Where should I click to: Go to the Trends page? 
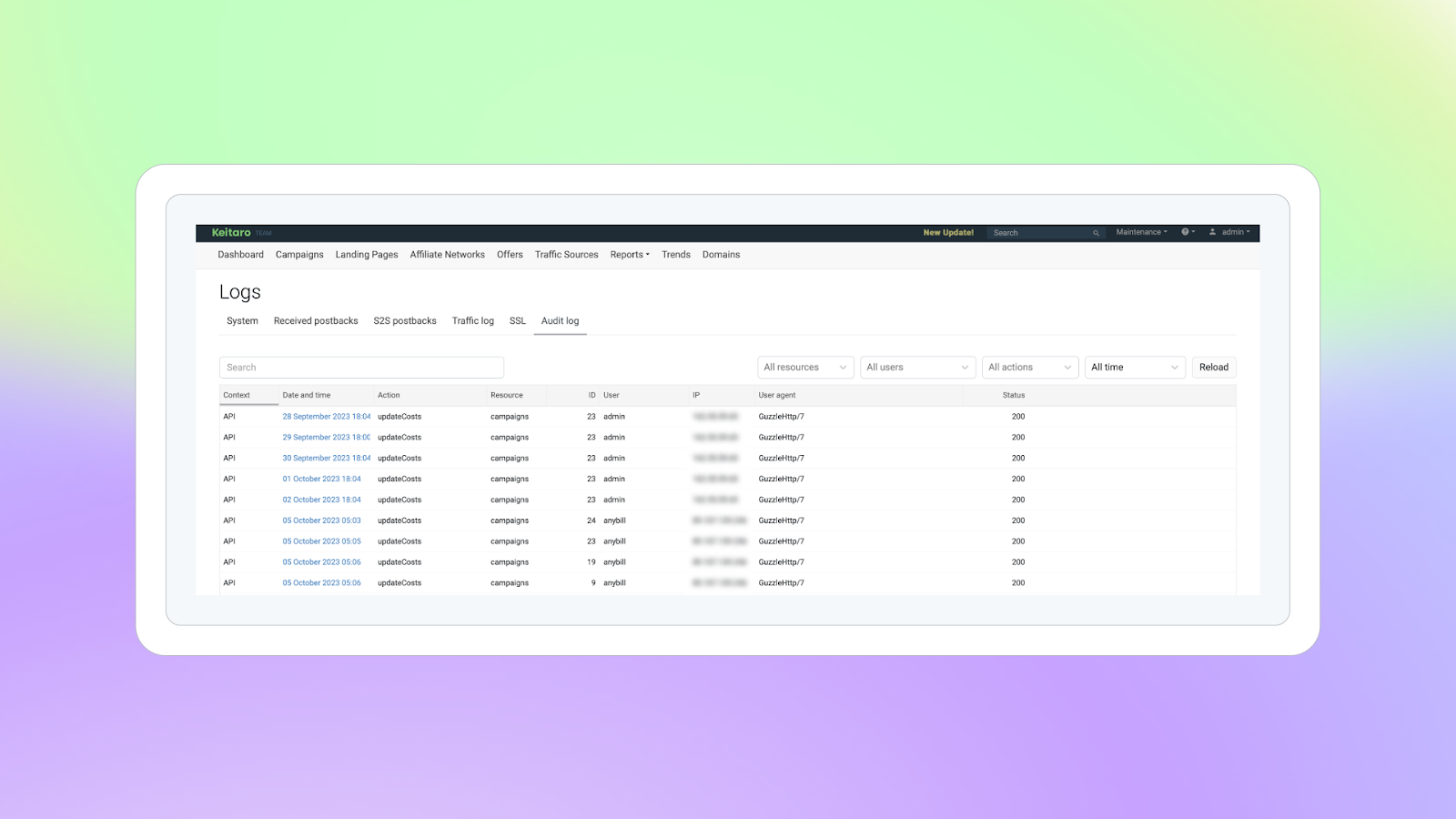point(676,255)
